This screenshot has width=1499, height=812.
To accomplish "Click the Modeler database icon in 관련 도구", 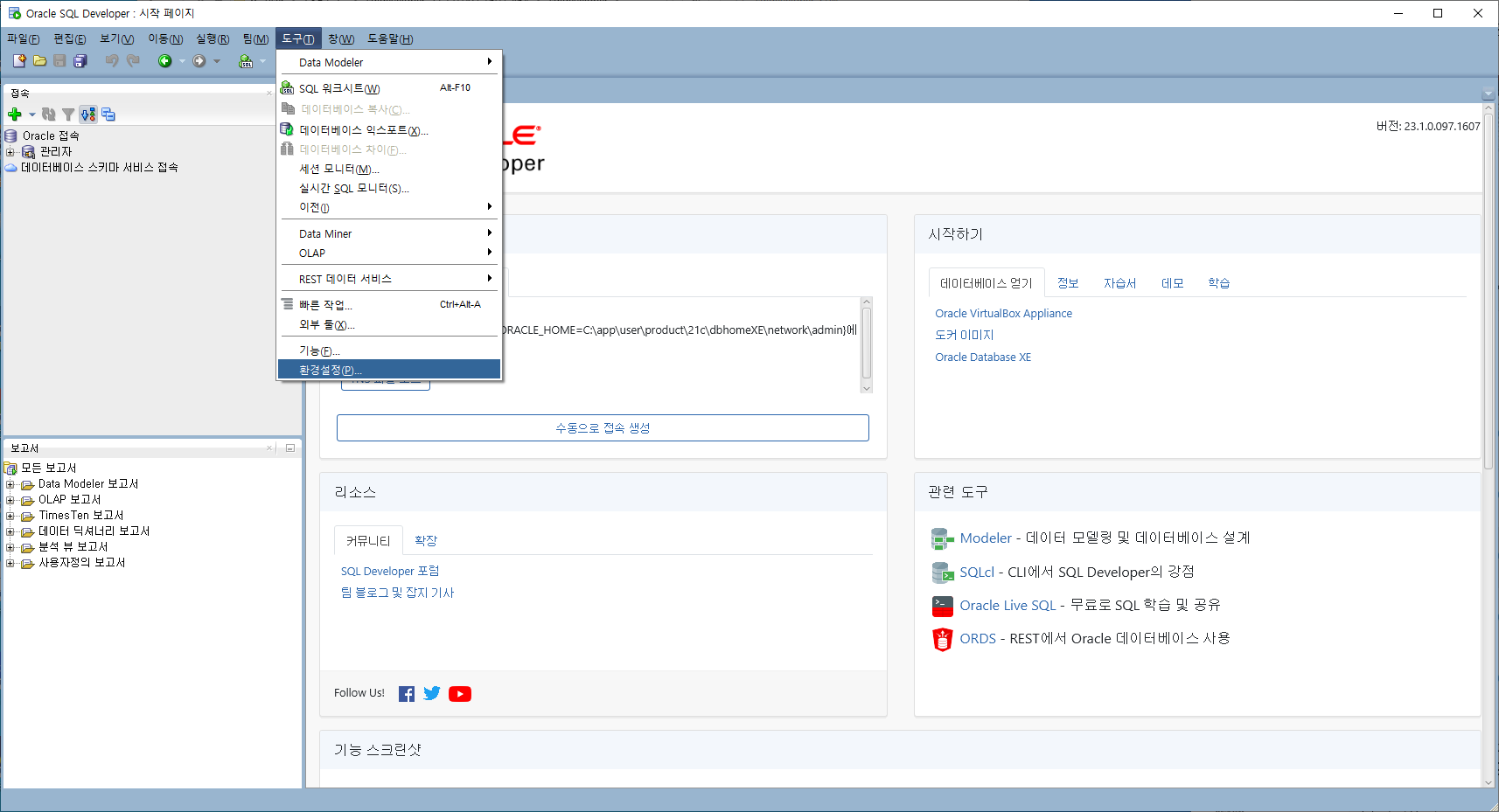I will (942, 538).
